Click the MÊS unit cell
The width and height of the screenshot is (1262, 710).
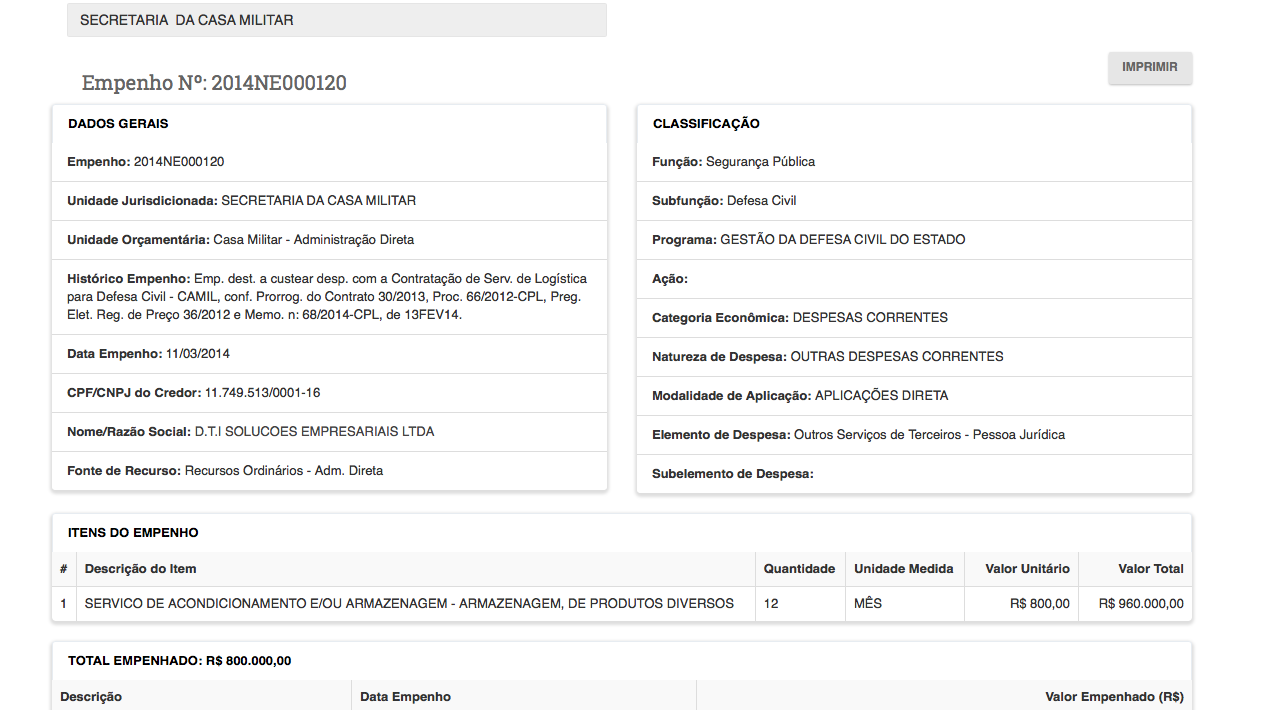pyautogui.click(x=904, y=604)
